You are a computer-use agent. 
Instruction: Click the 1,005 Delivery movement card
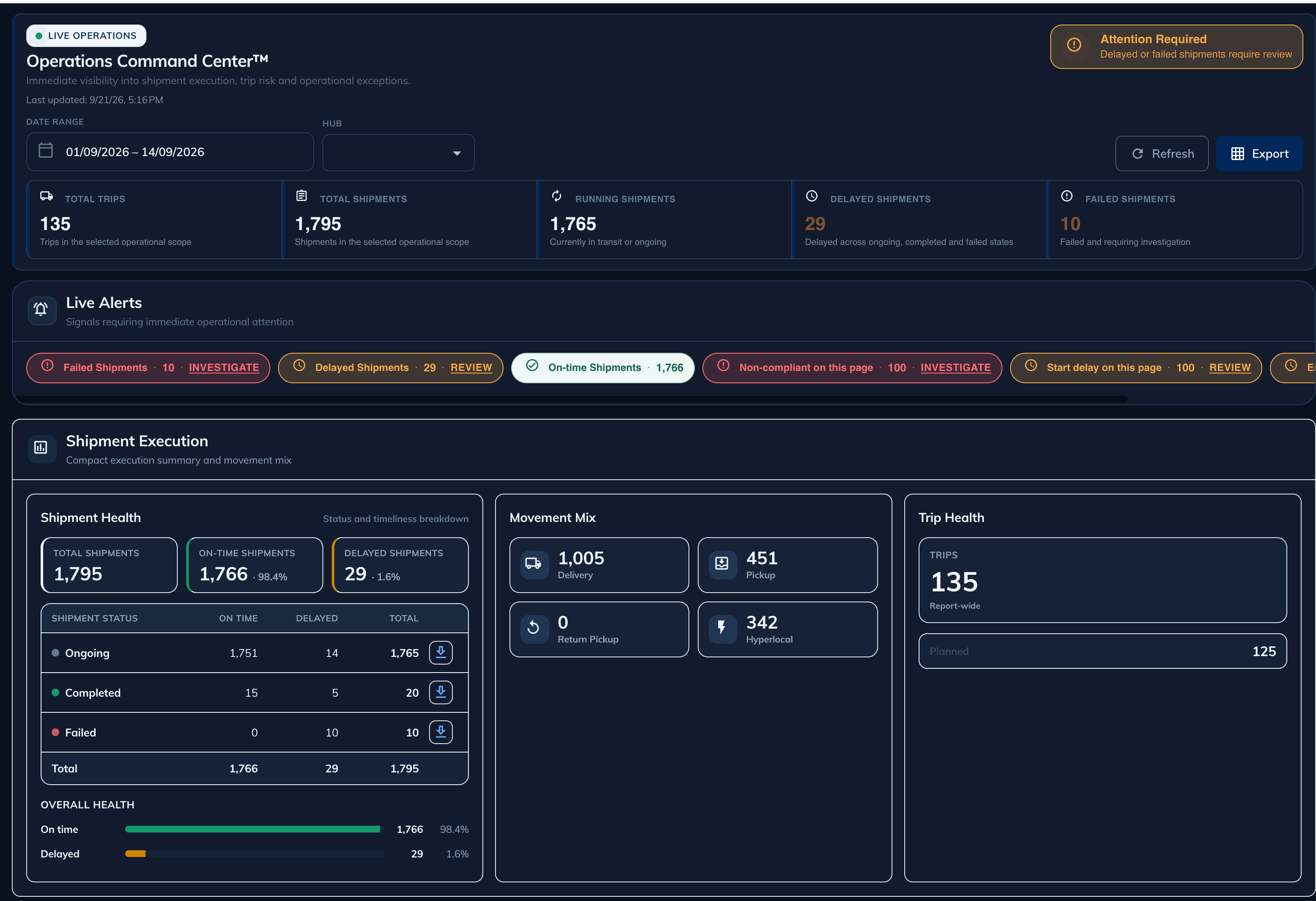[x=599, y=565]
